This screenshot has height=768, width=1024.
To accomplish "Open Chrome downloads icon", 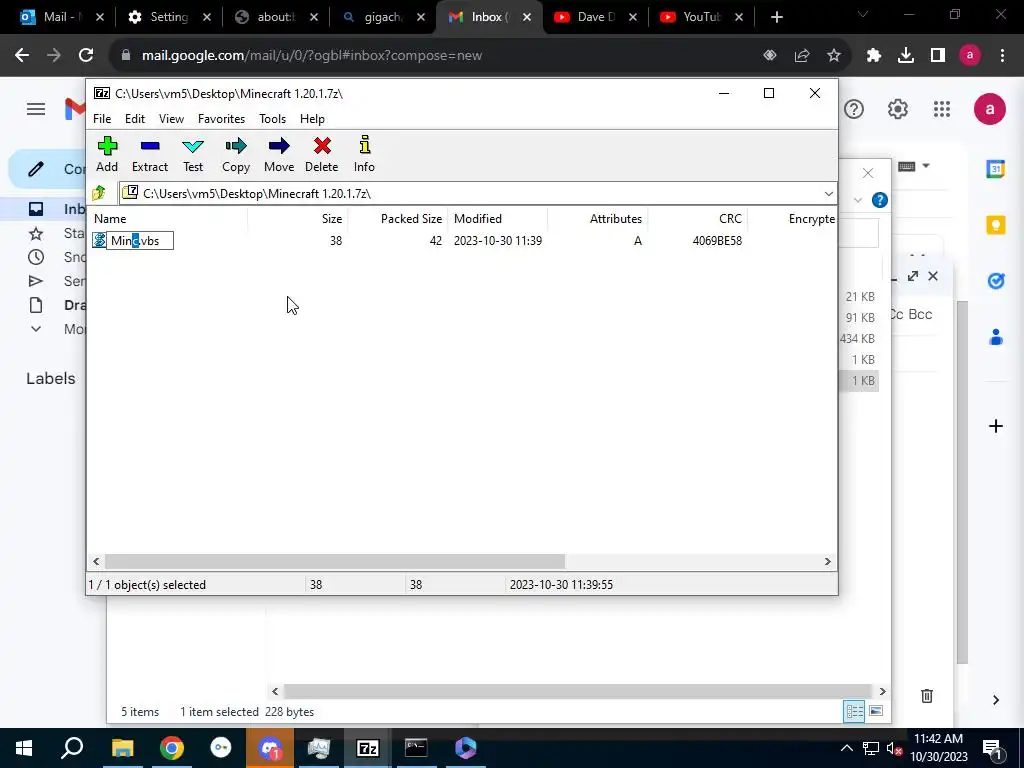I will [x=906, y=56].
